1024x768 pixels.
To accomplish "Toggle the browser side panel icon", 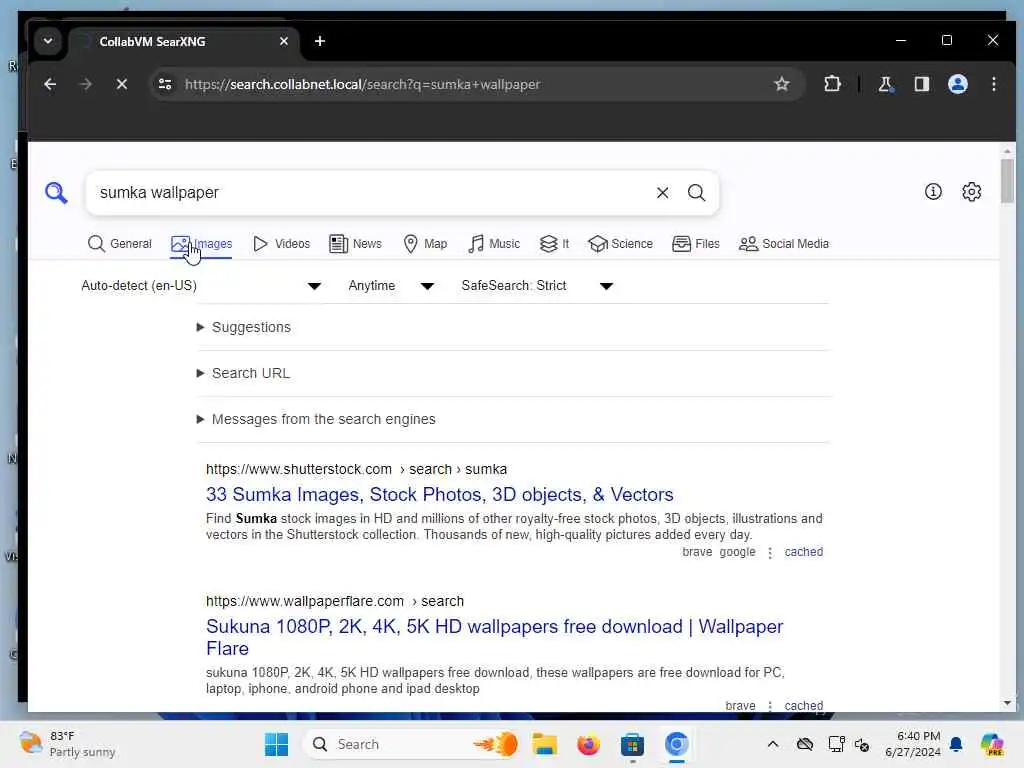I will point(921,84).
